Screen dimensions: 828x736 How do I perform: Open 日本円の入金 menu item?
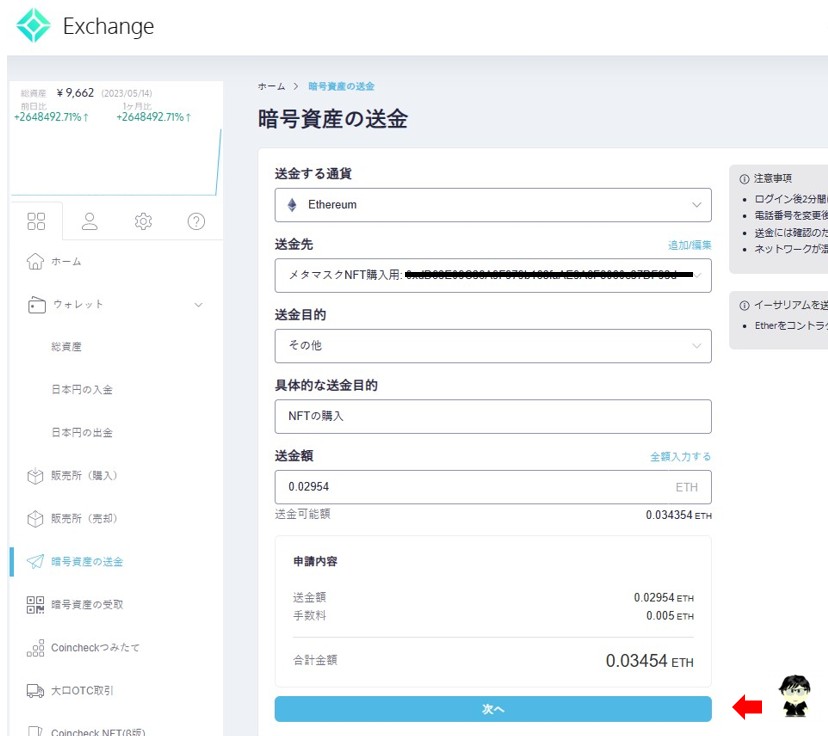(x=82, y=390)
